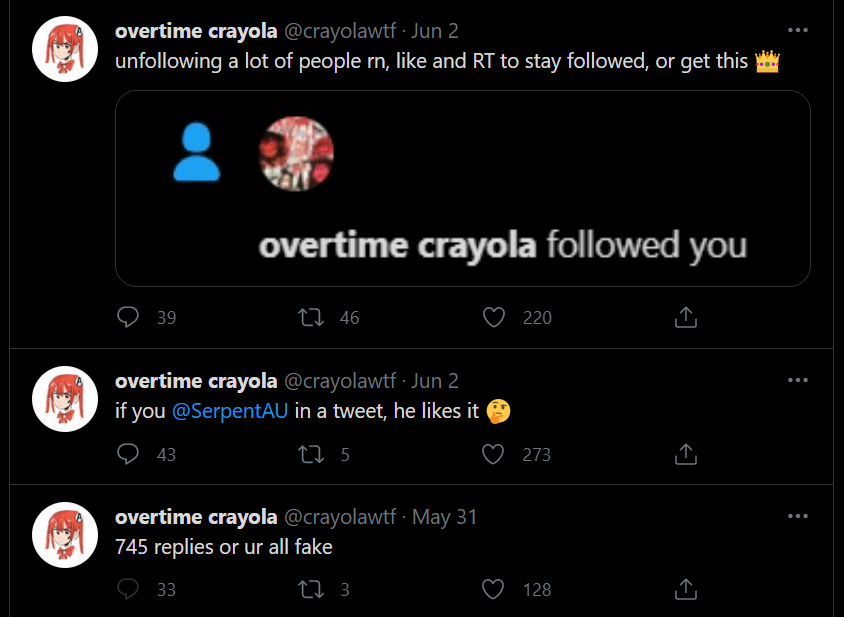The width and height of the screenshot is (844, 617).
Task: Open more options on the unfollowing tweet
Action: pos(797,30)
